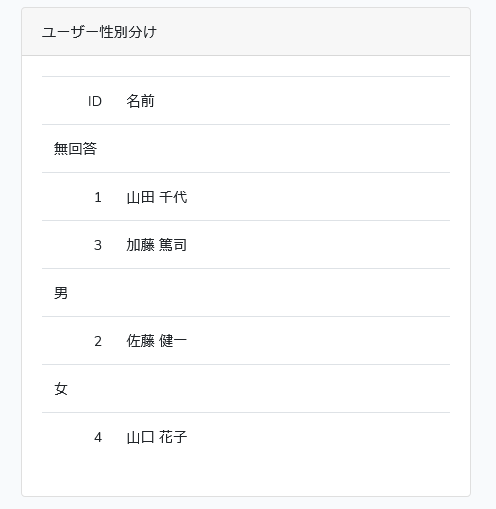Click the ユーザー性別分け card header

[246, 32]
